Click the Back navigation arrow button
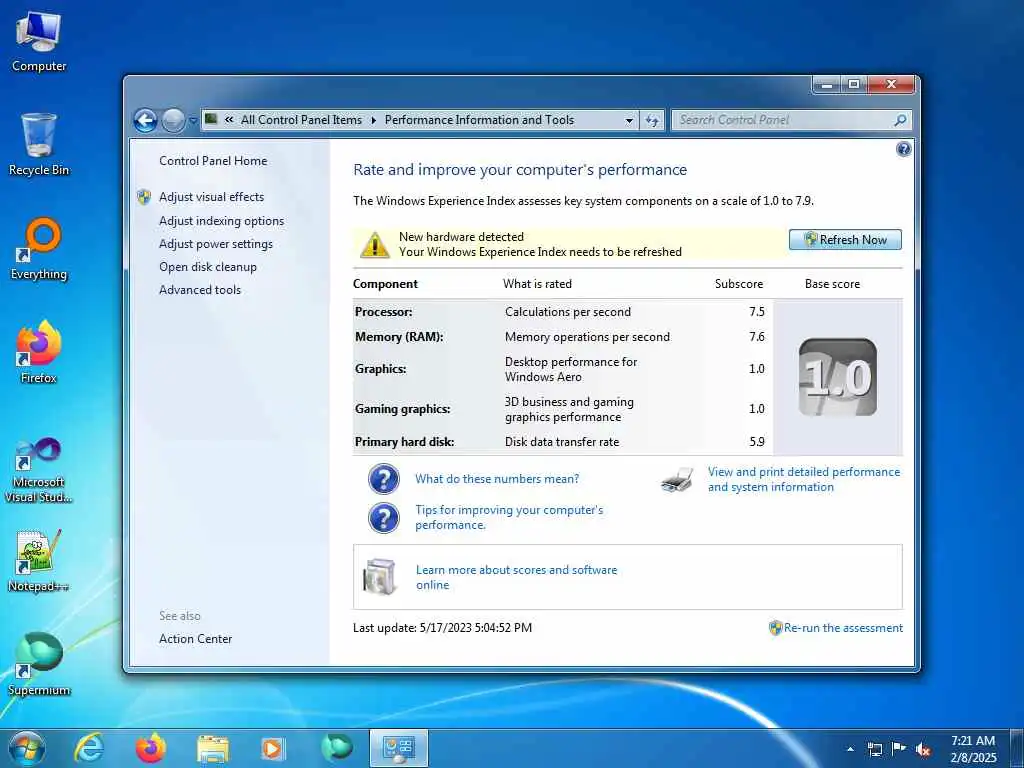The image size is (1024, 768). 146,120
